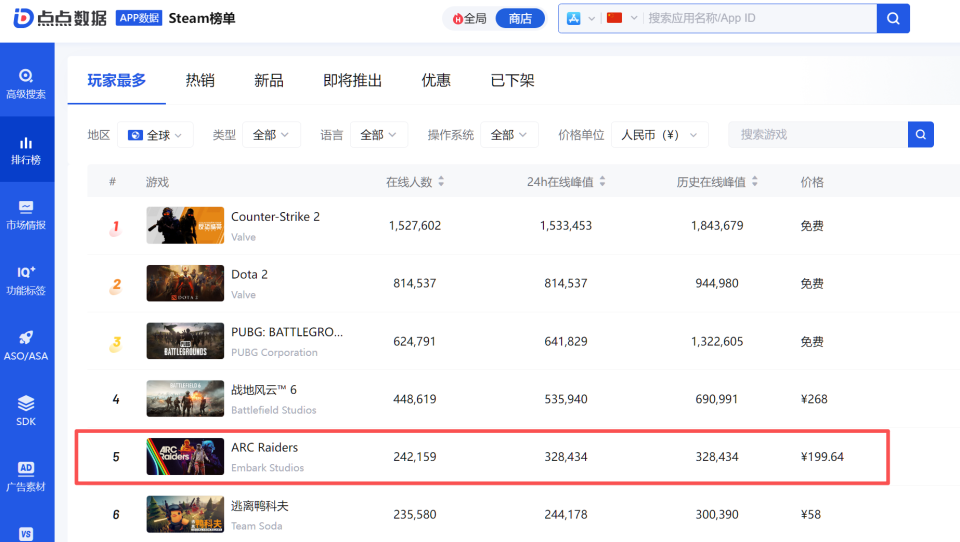The height and width of the screenshot is (542, 960).
Task: Click the 功能标签 IQ icon
Action: point(26,280)
